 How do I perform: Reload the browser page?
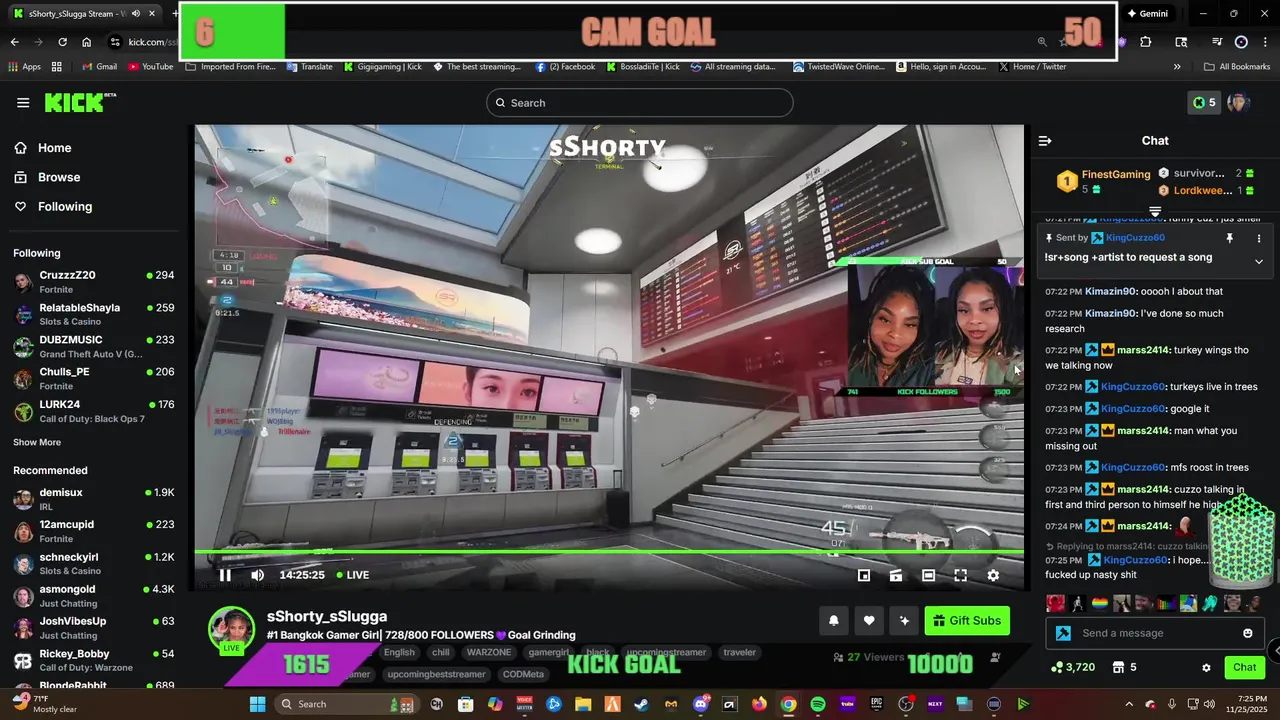[x=62, y=42]
